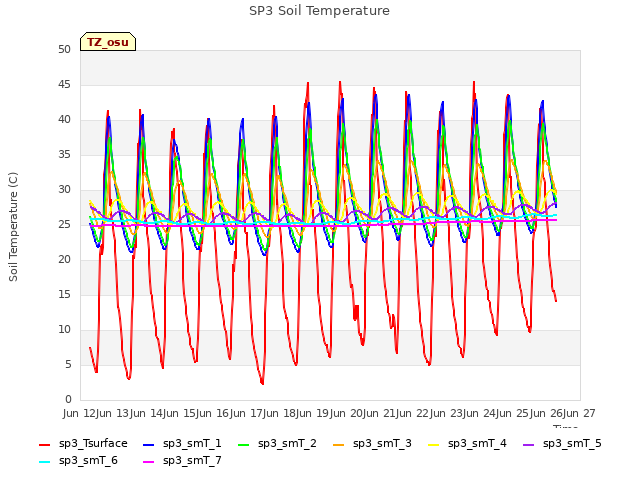Viewport: 640px width, 480px height.
Task: Select the sp3_smT_7 legend label
Action: [192, 461]
